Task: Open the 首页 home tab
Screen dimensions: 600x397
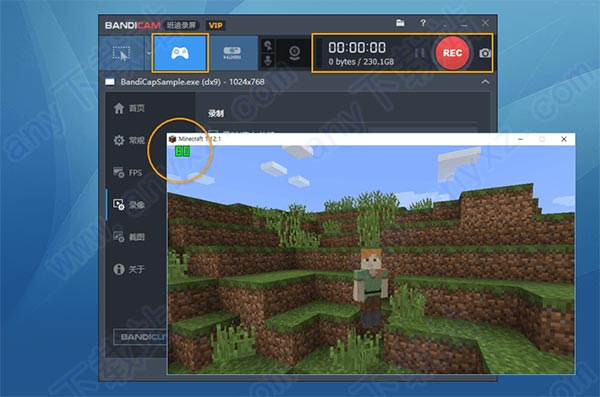Action: (x=129, y=108)
